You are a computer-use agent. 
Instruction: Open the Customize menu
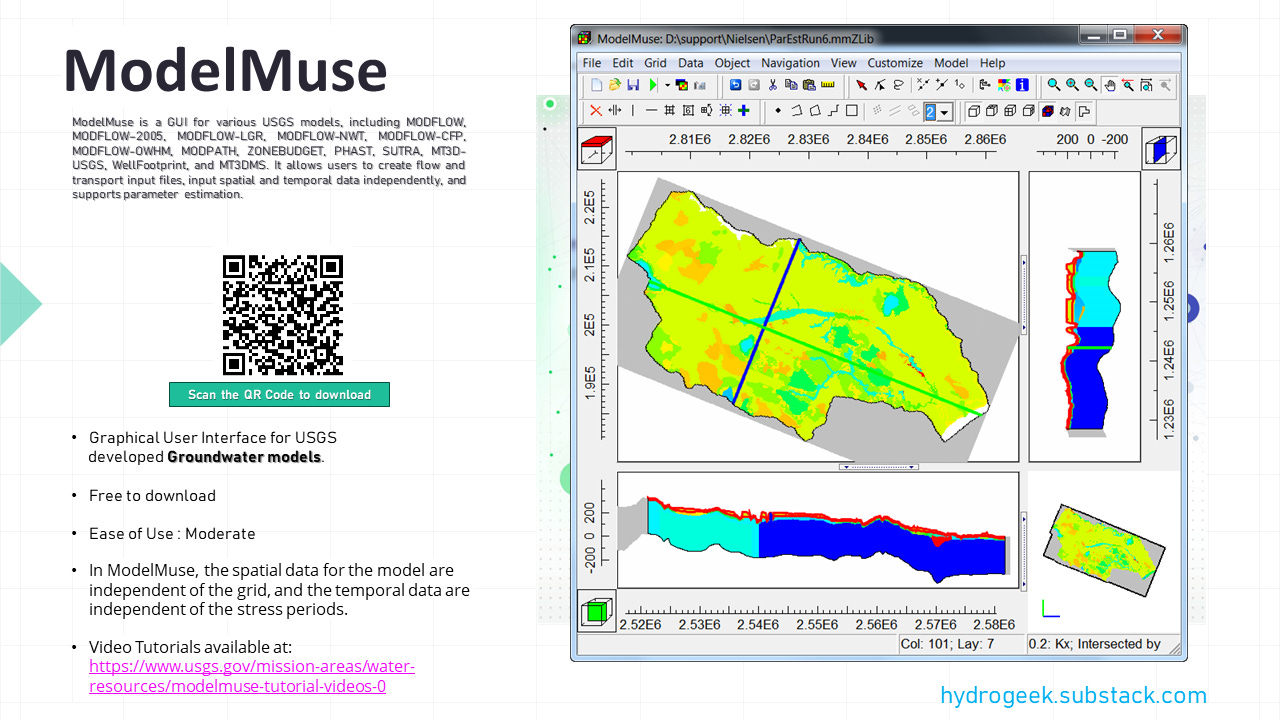(x=896, y=63)
